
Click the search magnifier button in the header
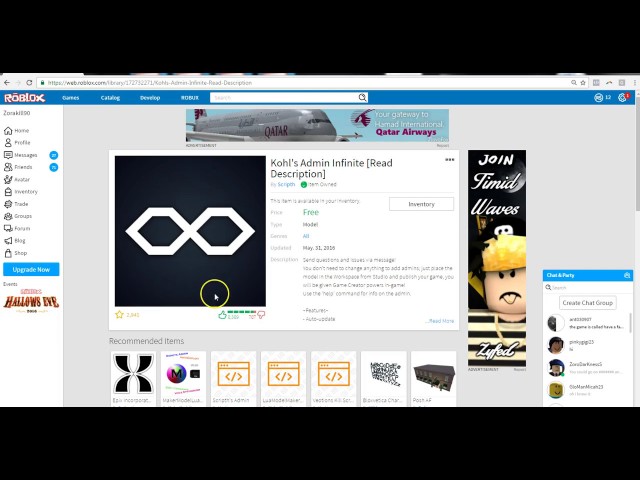pos(362,98)
